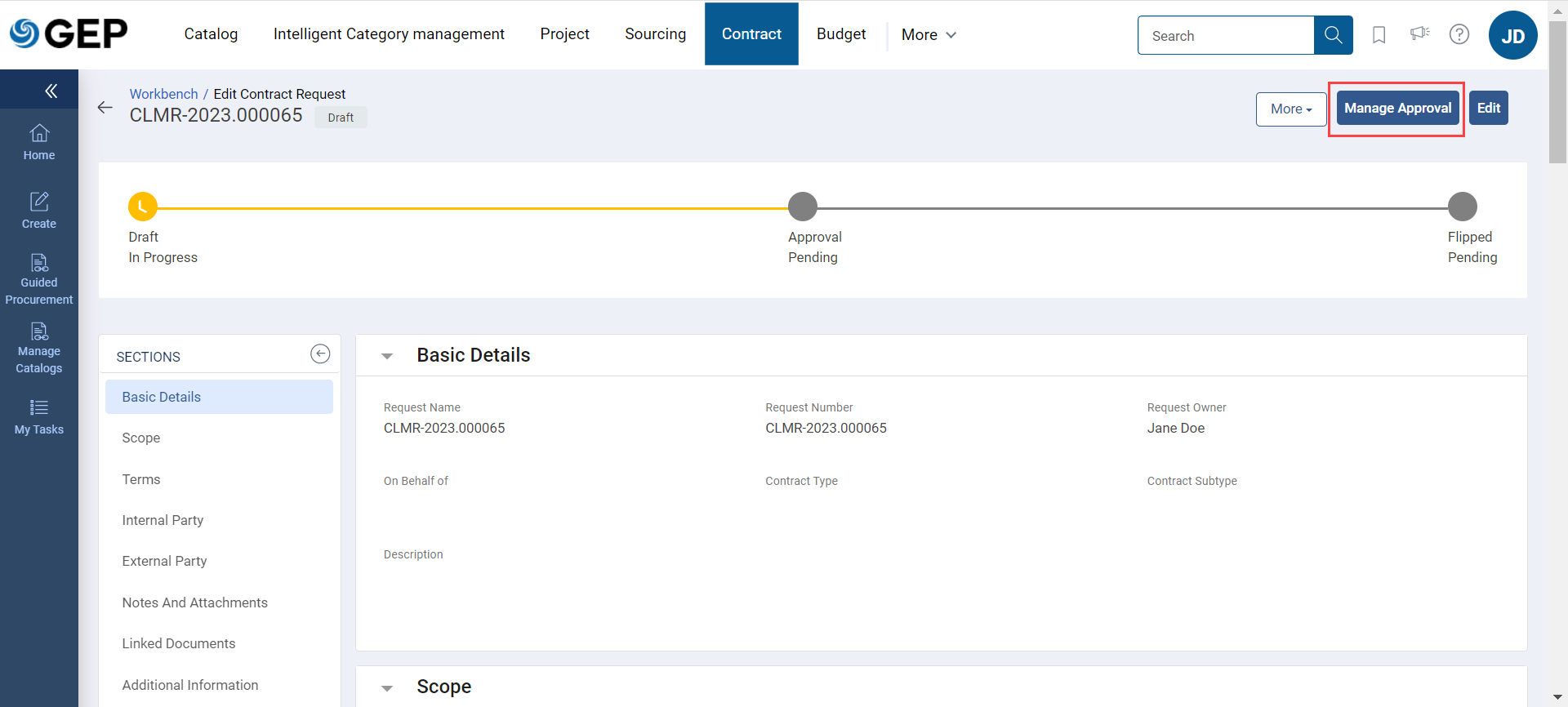This screenshot has height=707, width=1568.
Task: Collapse the Sections panel arrow
Action: point(320,353)
